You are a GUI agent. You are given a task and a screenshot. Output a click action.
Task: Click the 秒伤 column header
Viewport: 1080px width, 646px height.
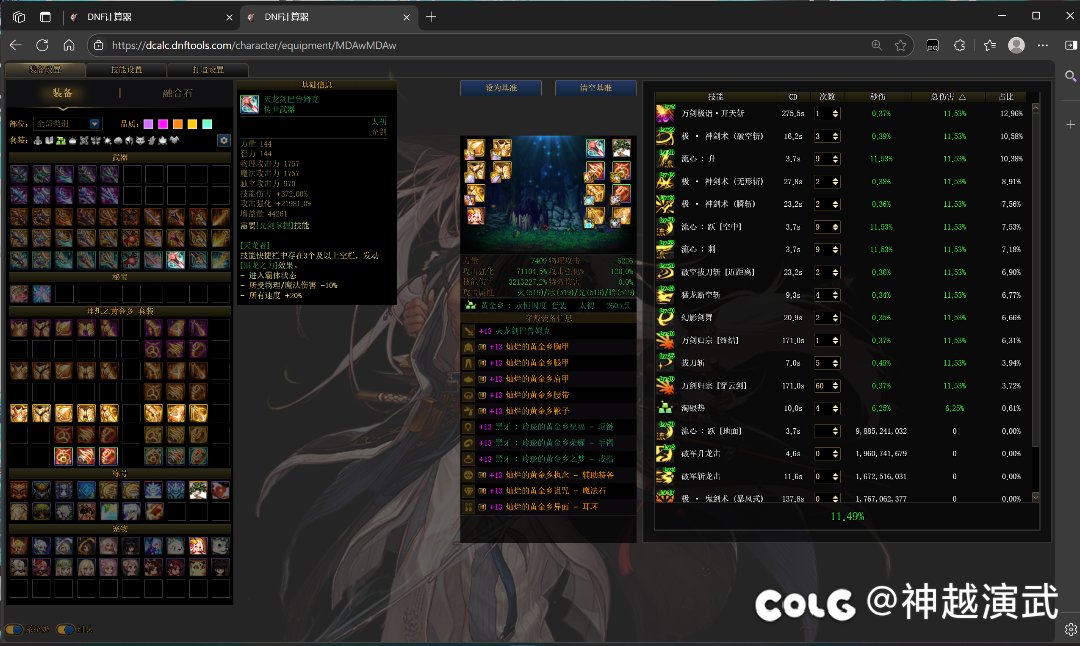click(x=878, y=97)
